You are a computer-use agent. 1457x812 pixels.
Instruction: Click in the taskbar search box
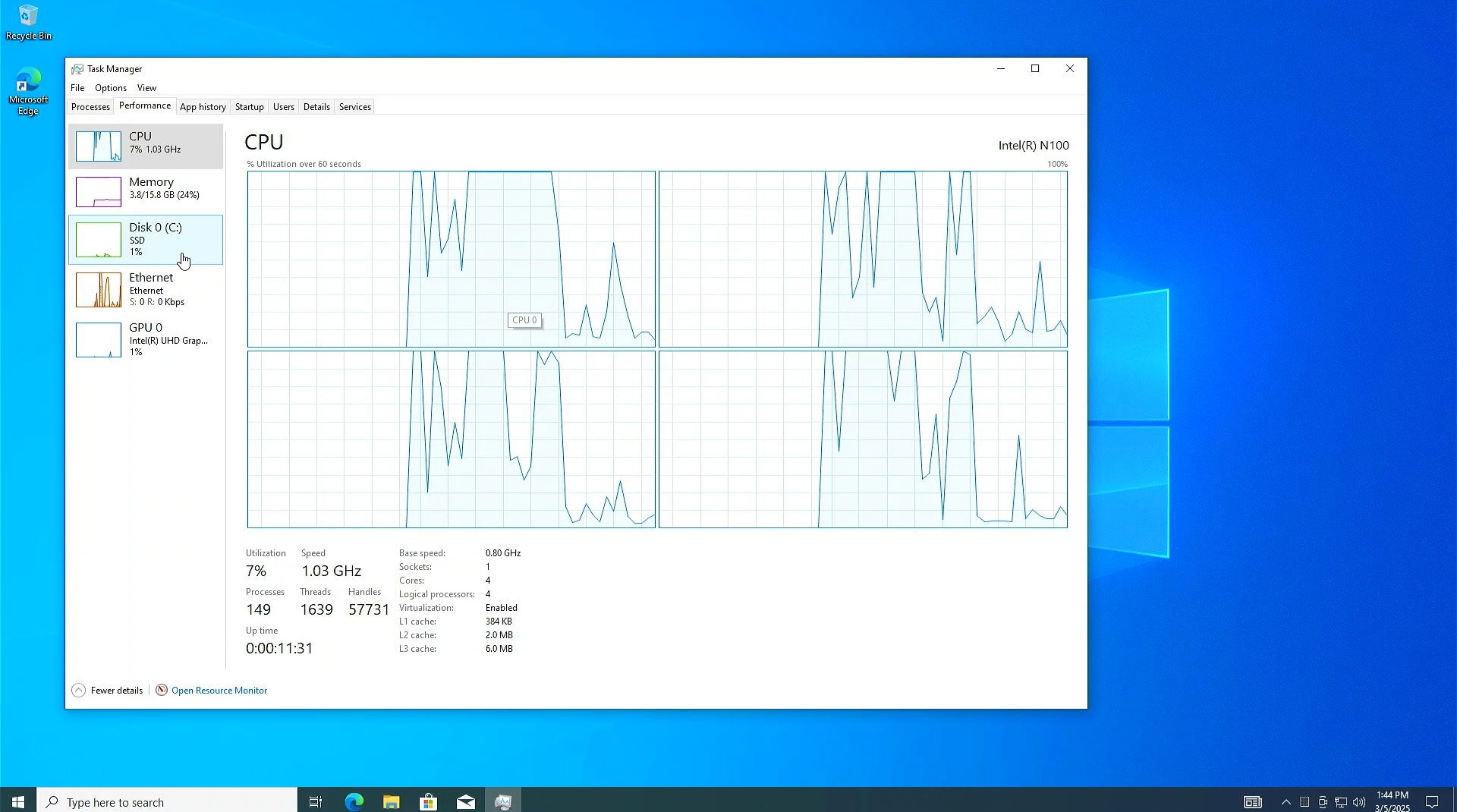(x=167, y=801)
